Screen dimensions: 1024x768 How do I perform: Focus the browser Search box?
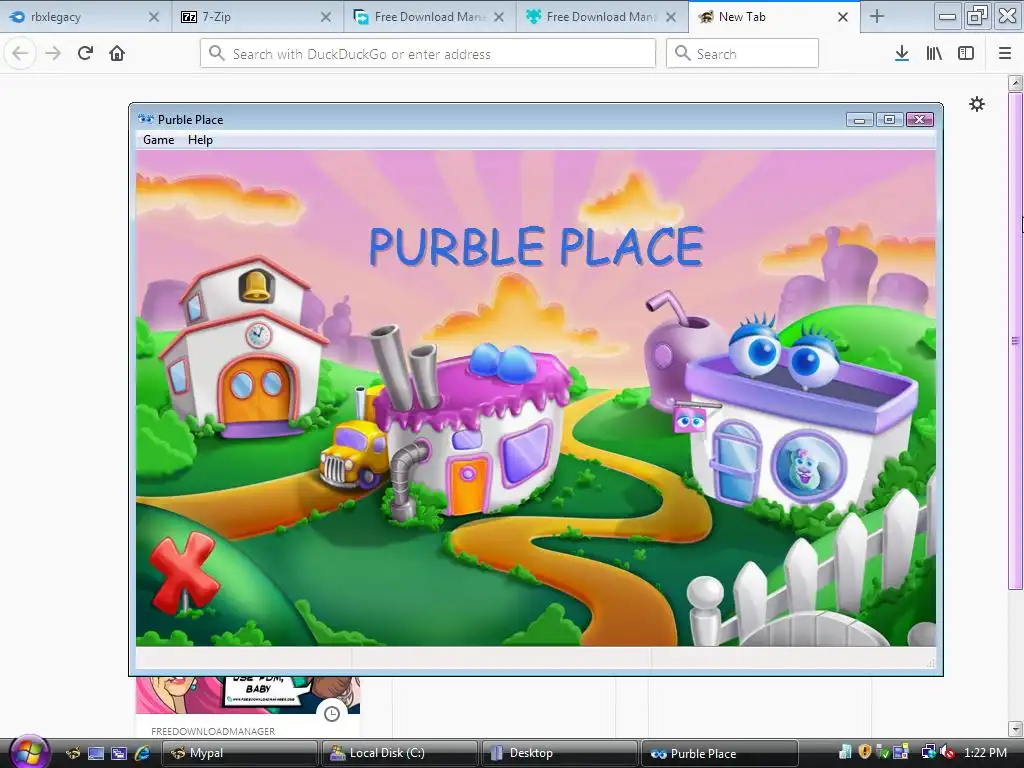pyautogui.click(x=743, y=54)
